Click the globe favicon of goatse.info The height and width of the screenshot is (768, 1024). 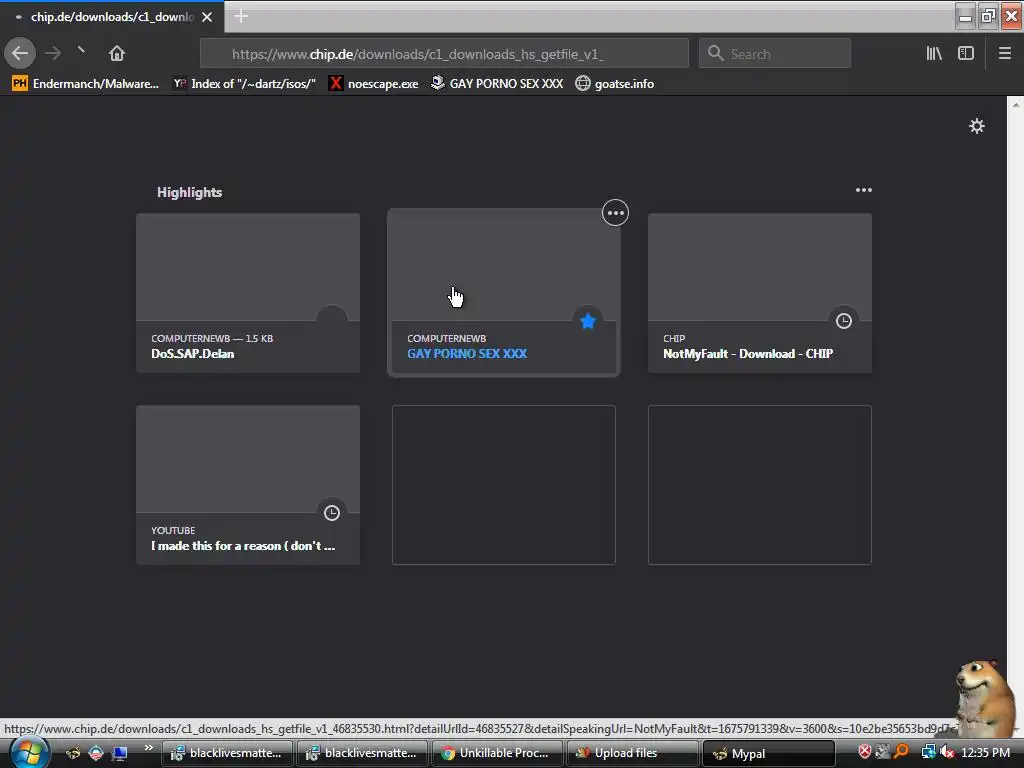click(x=583, y=83)
